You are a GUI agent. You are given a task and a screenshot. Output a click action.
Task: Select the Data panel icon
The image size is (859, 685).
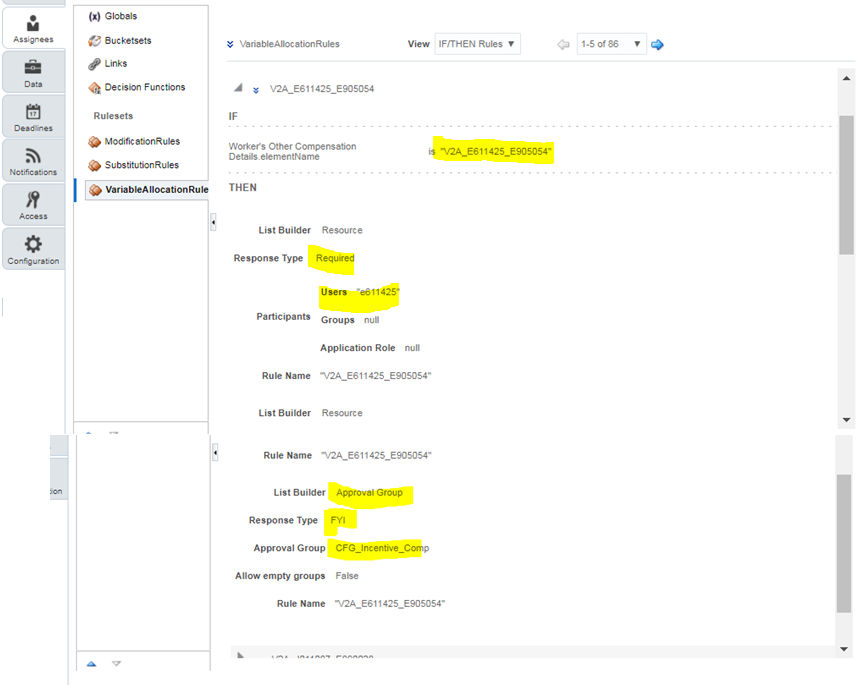pyautogui.click(x=33, y=70)
